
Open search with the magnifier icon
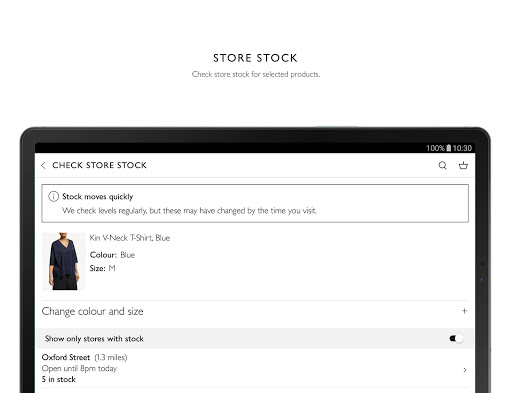click(443, 165)
